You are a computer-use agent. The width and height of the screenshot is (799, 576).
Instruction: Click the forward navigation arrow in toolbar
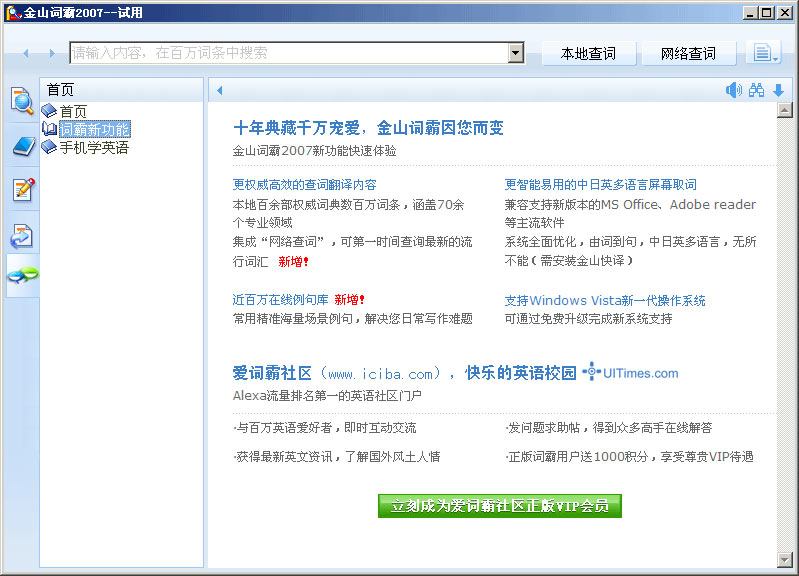[x=51, y=53]
